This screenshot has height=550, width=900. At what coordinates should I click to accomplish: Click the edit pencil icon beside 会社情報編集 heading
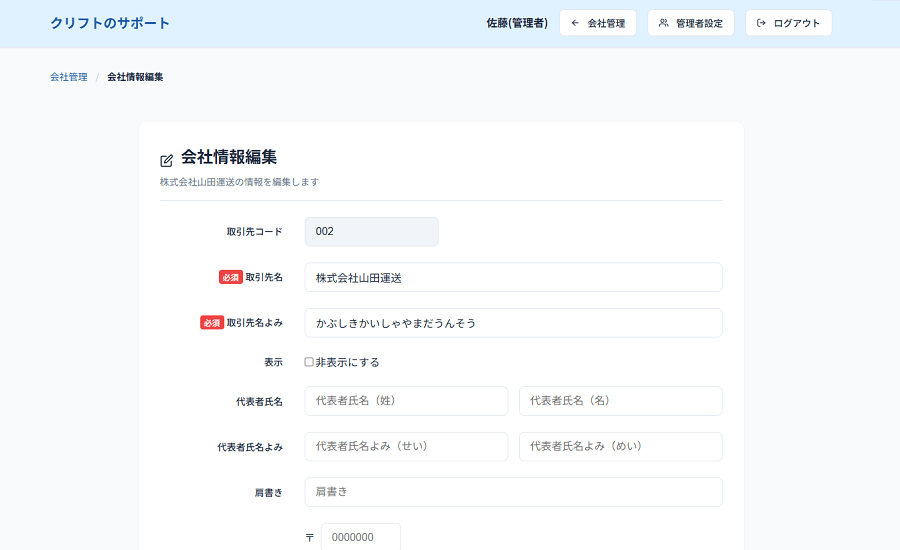click(167, 160)
